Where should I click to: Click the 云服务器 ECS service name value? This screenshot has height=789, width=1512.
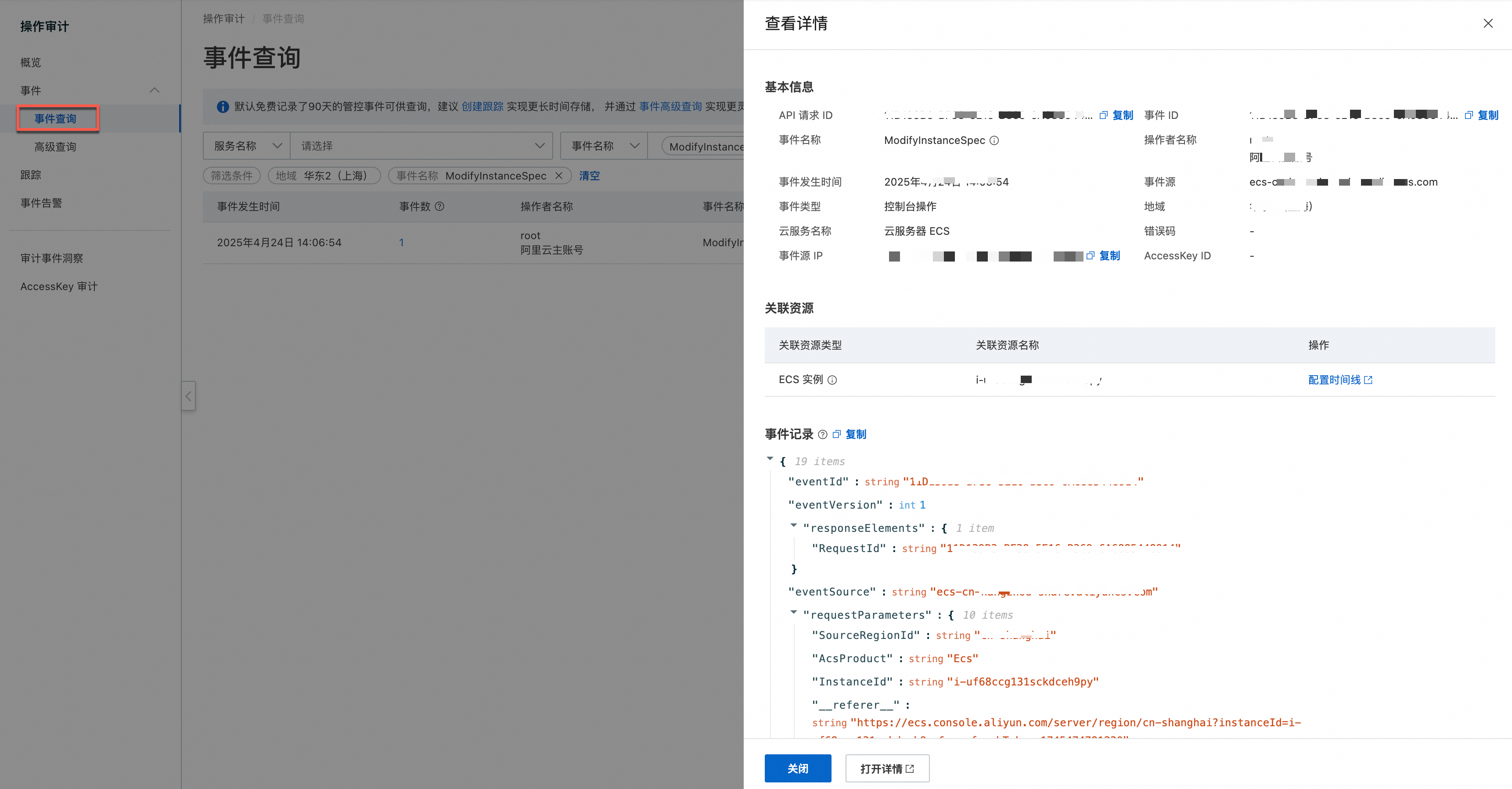916,231
